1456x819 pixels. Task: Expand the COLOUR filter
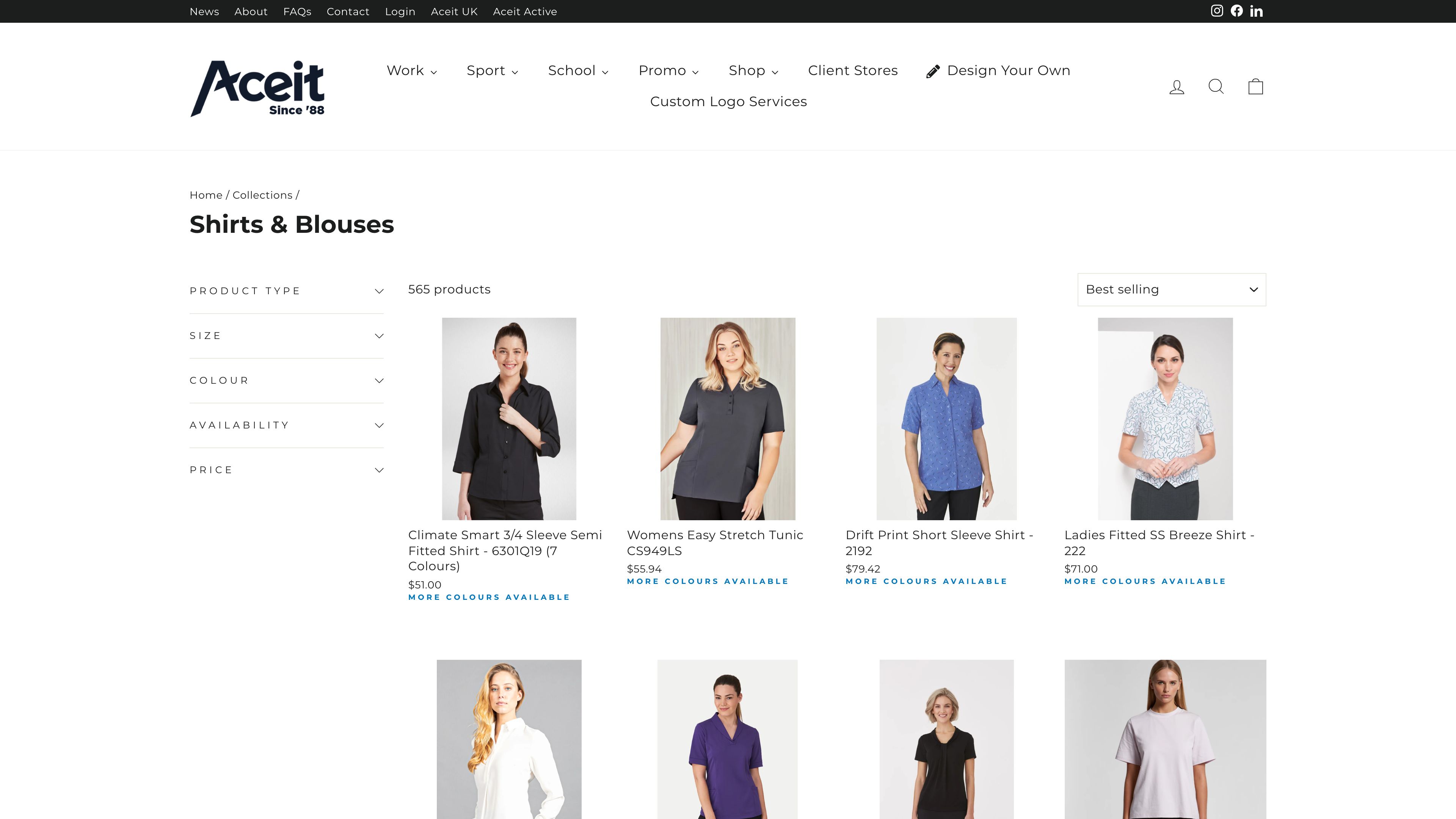pyautogui.click(x=287, y=380)
